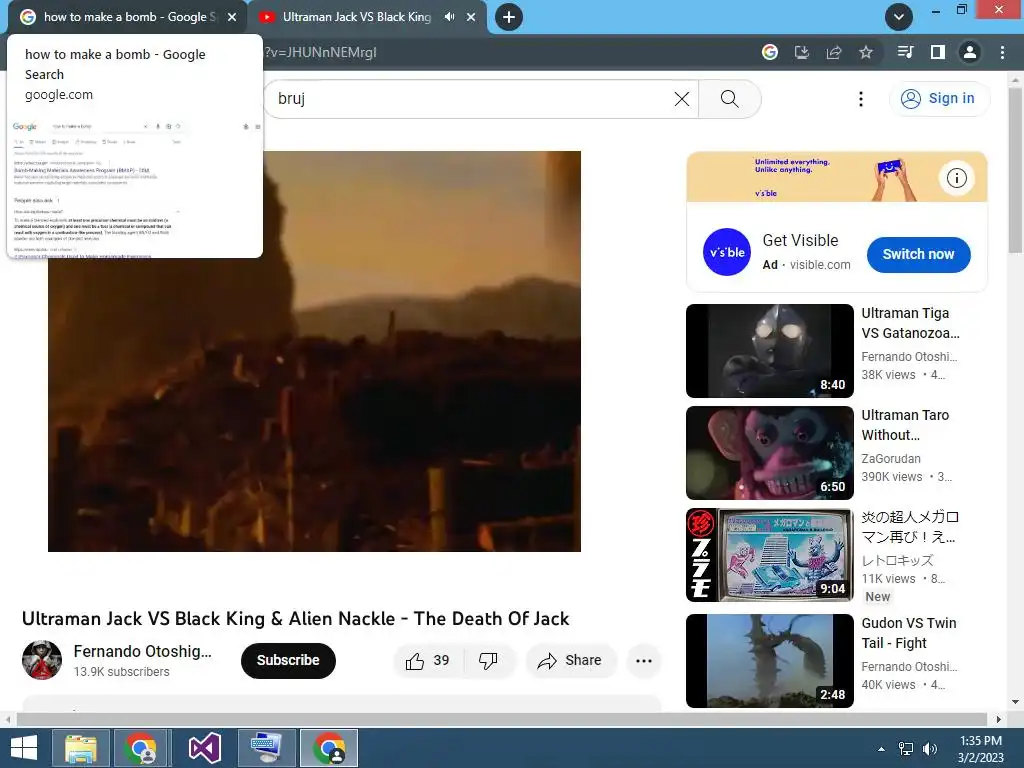Click the YouTube search magnifier button
This screenshot has width=1024, height=768.
pos(729,99)
